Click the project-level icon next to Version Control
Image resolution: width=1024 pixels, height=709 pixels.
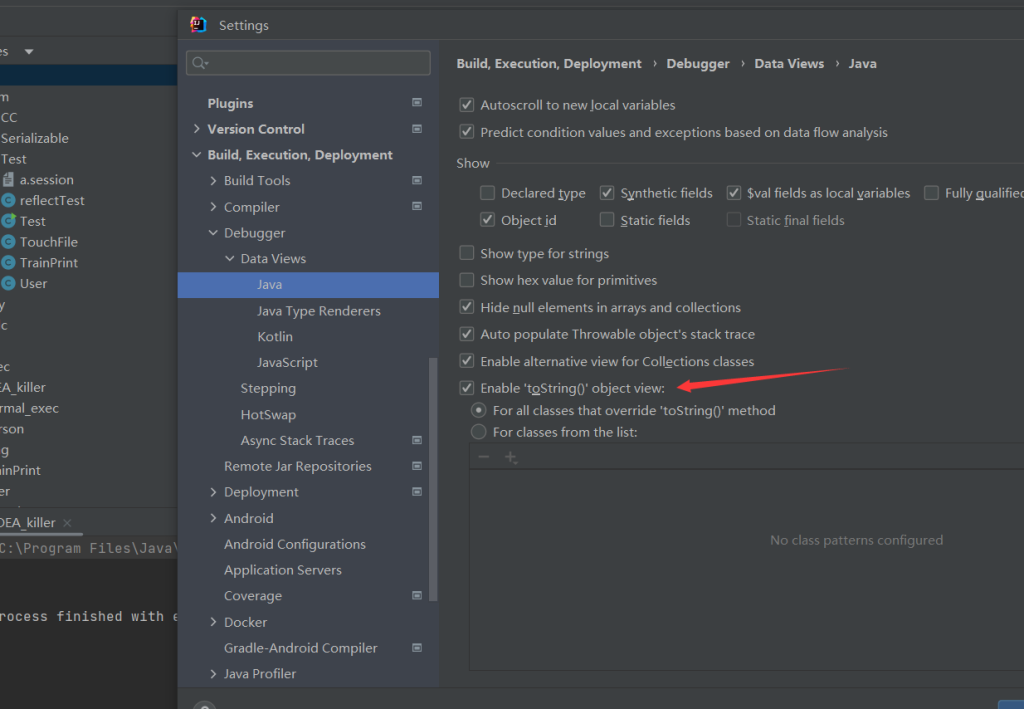pos(417,129)
